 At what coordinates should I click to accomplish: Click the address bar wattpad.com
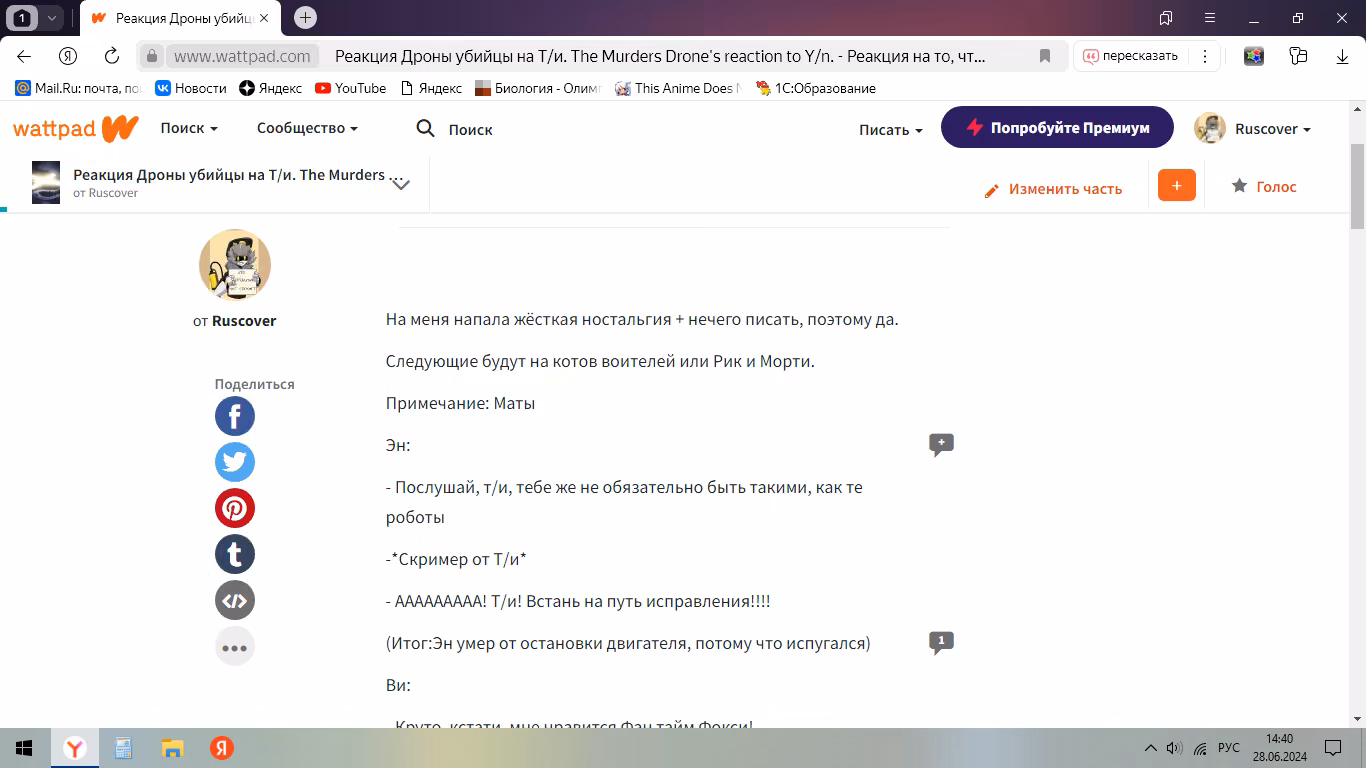pos(242,56)
